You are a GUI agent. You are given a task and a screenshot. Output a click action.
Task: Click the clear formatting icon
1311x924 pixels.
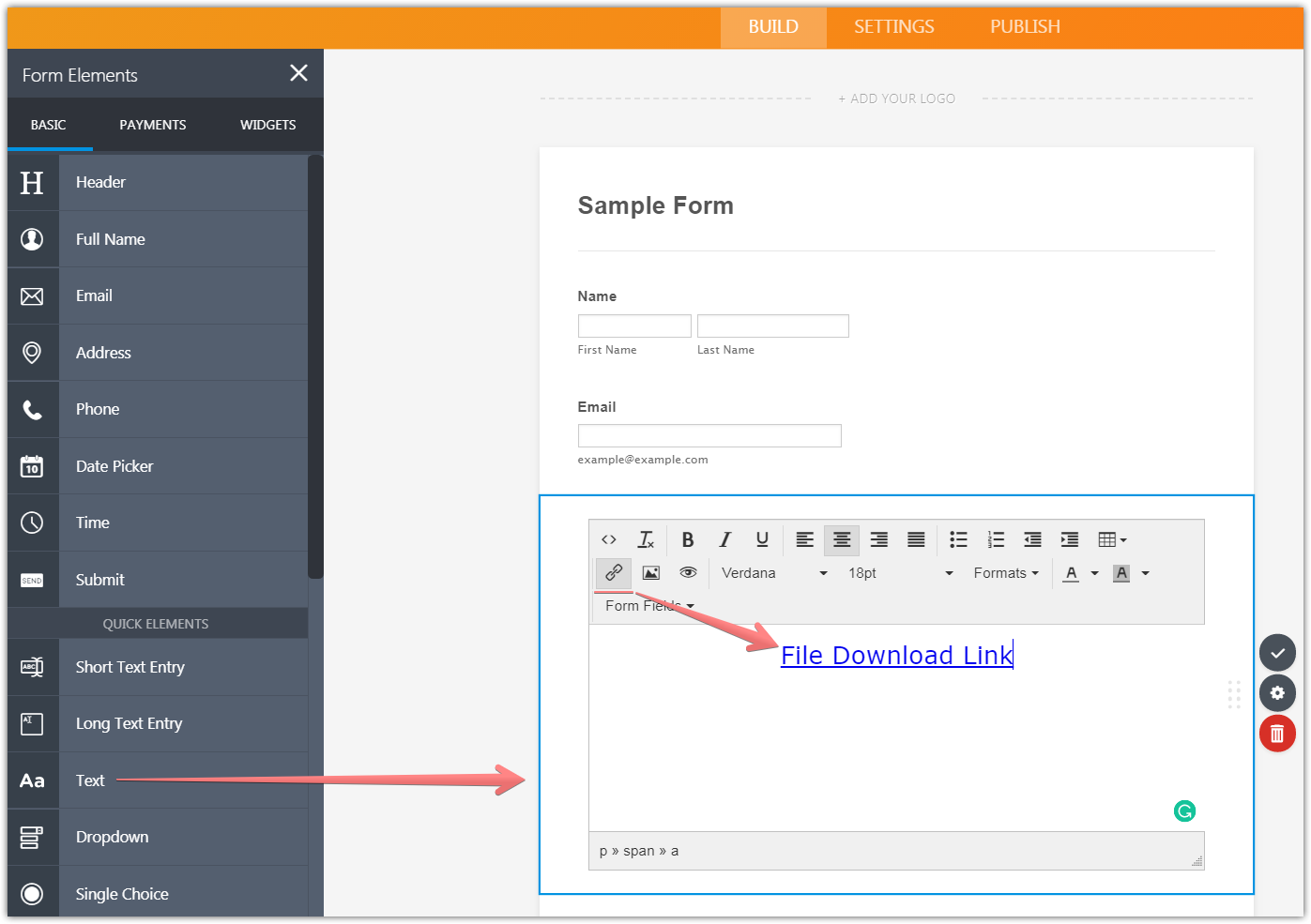point(646,539)
